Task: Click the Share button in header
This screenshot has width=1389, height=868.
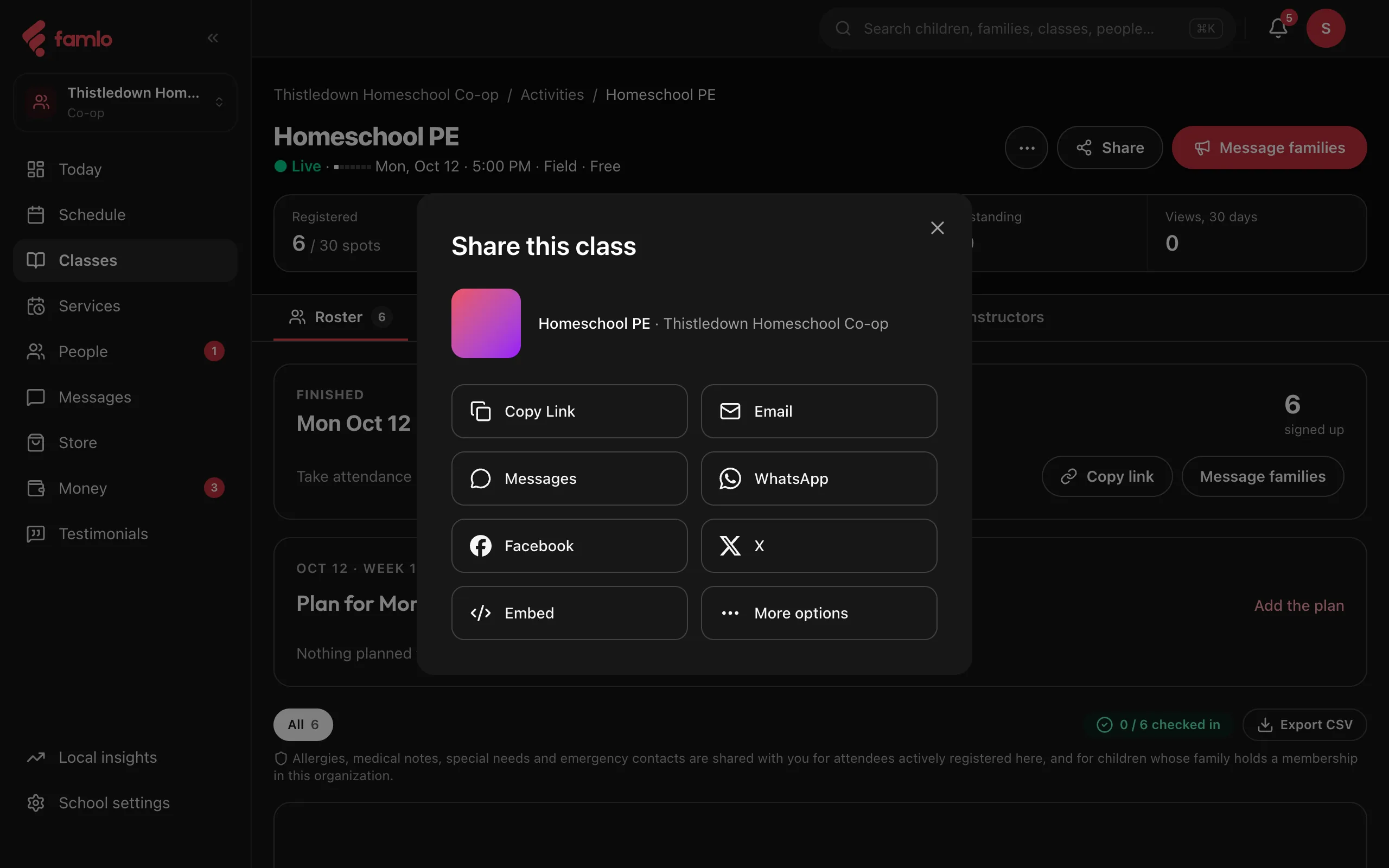Action: pyautogui.click(x=1110, y=148)
